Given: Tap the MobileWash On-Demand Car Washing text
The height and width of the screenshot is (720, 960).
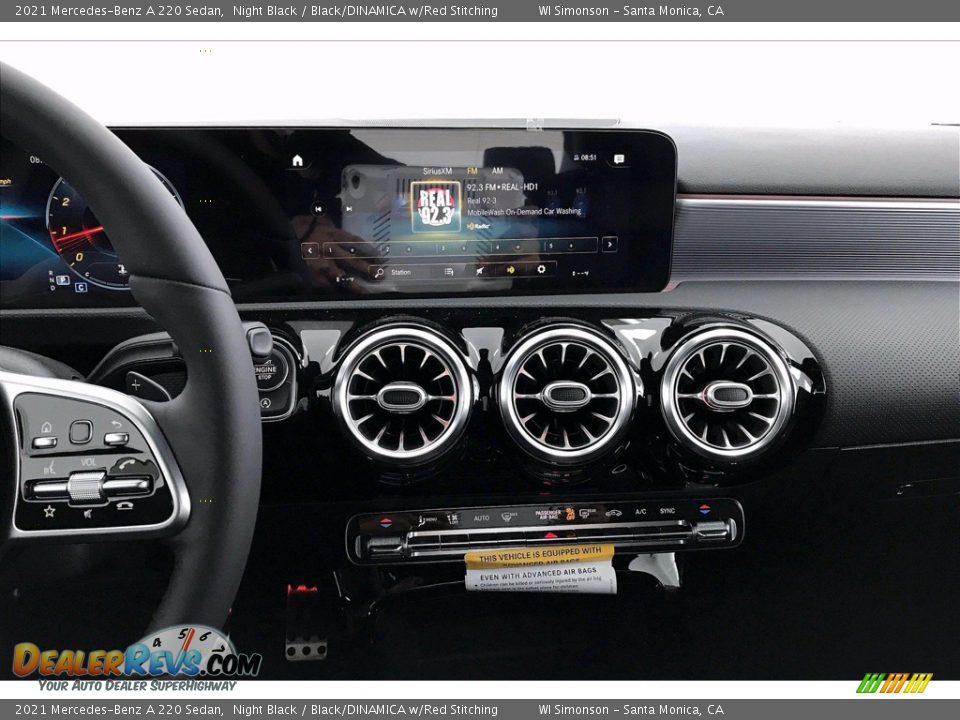Looking at the screenshot, I should coord(524,212).
